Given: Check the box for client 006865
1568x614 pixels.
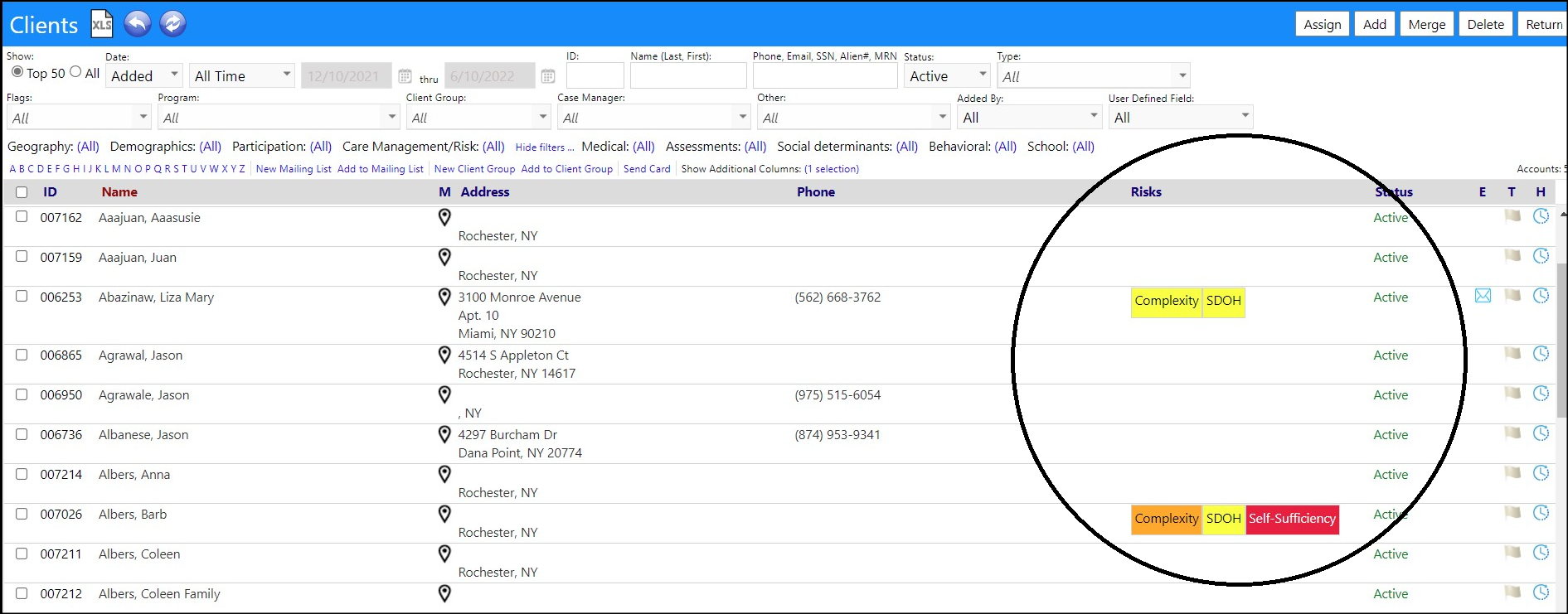Looking at the screenshot, I should [22, 354].
